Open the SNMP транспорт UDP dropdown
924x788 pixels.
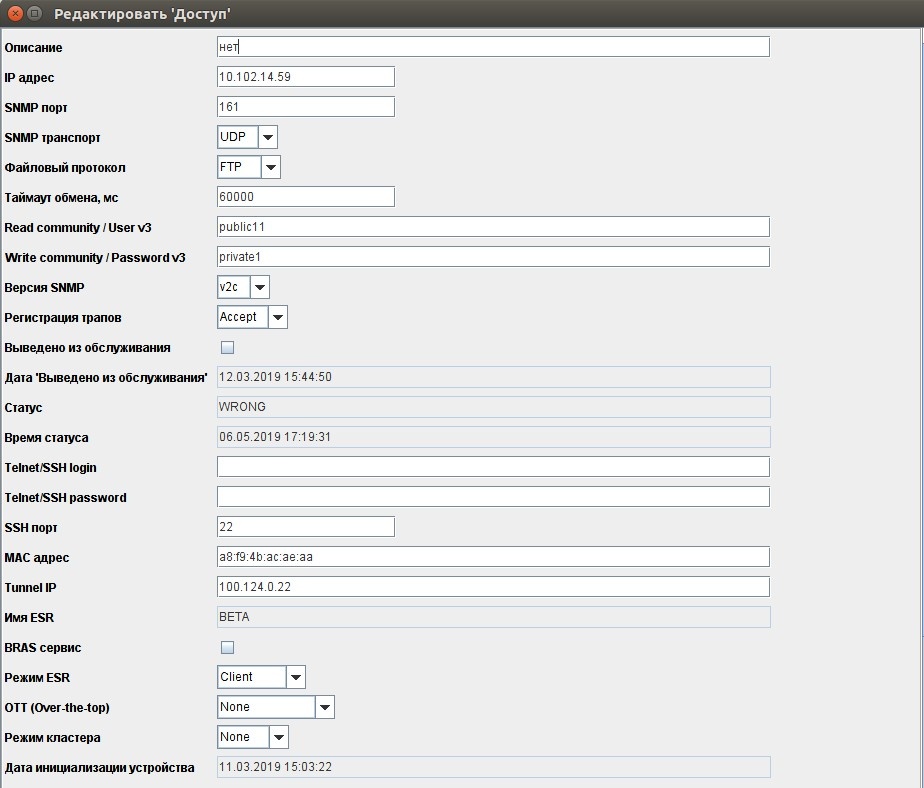pos(267,137)
